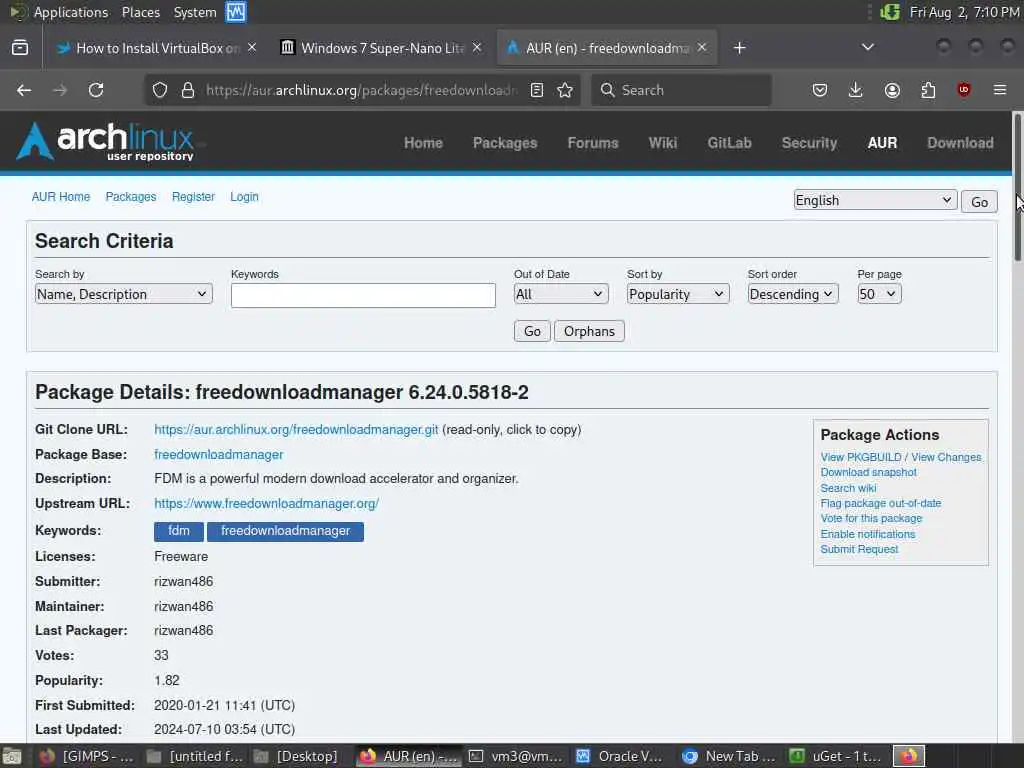Viewport: 1024px width, 768px height.
Task: Click Download snapshot link
Action: pyautogui.click(x=869, y=472)
